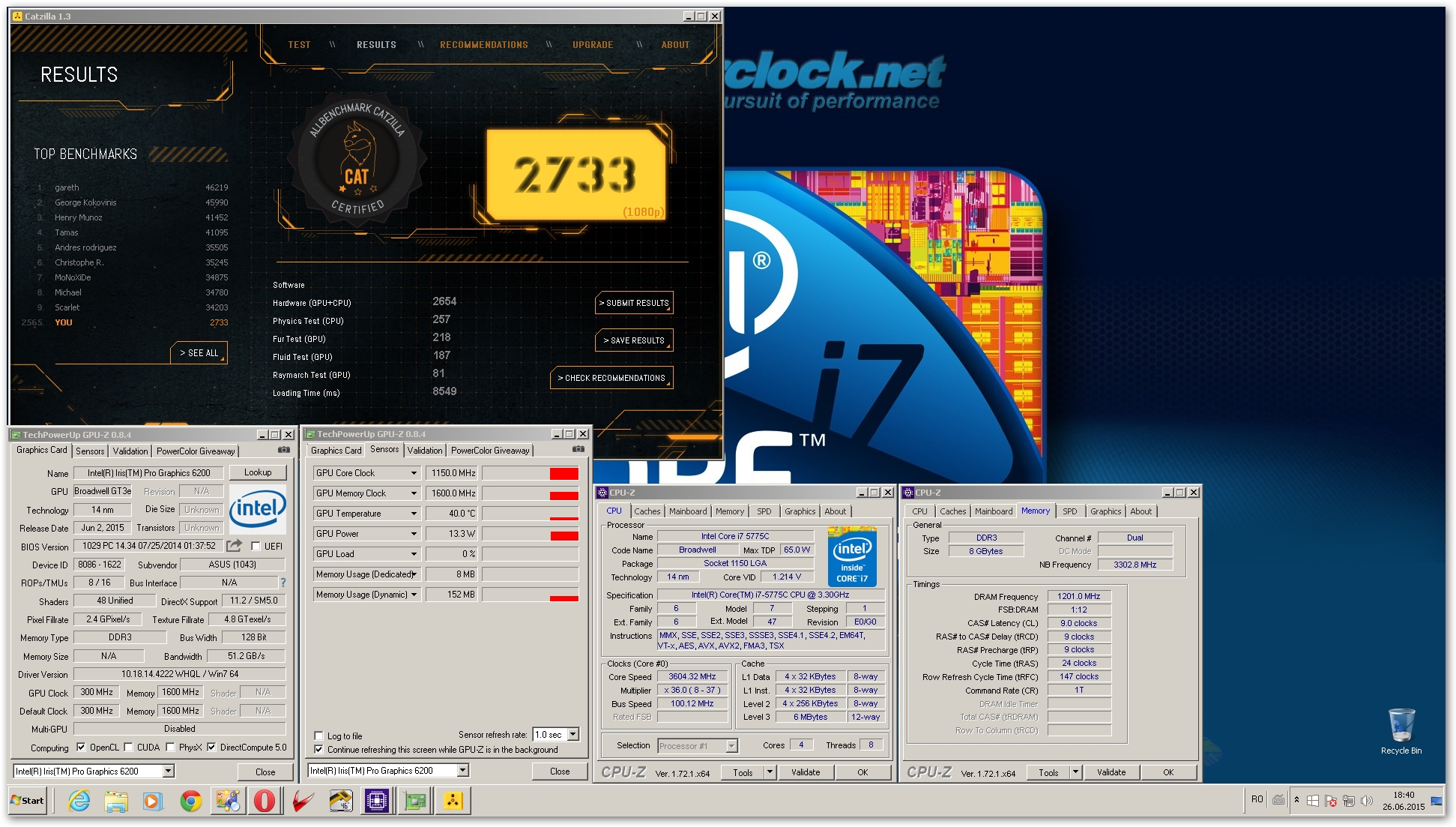This screenshot has width=1456, height=827.
Task: Click the Submit Results button
Action: [634, 303]
